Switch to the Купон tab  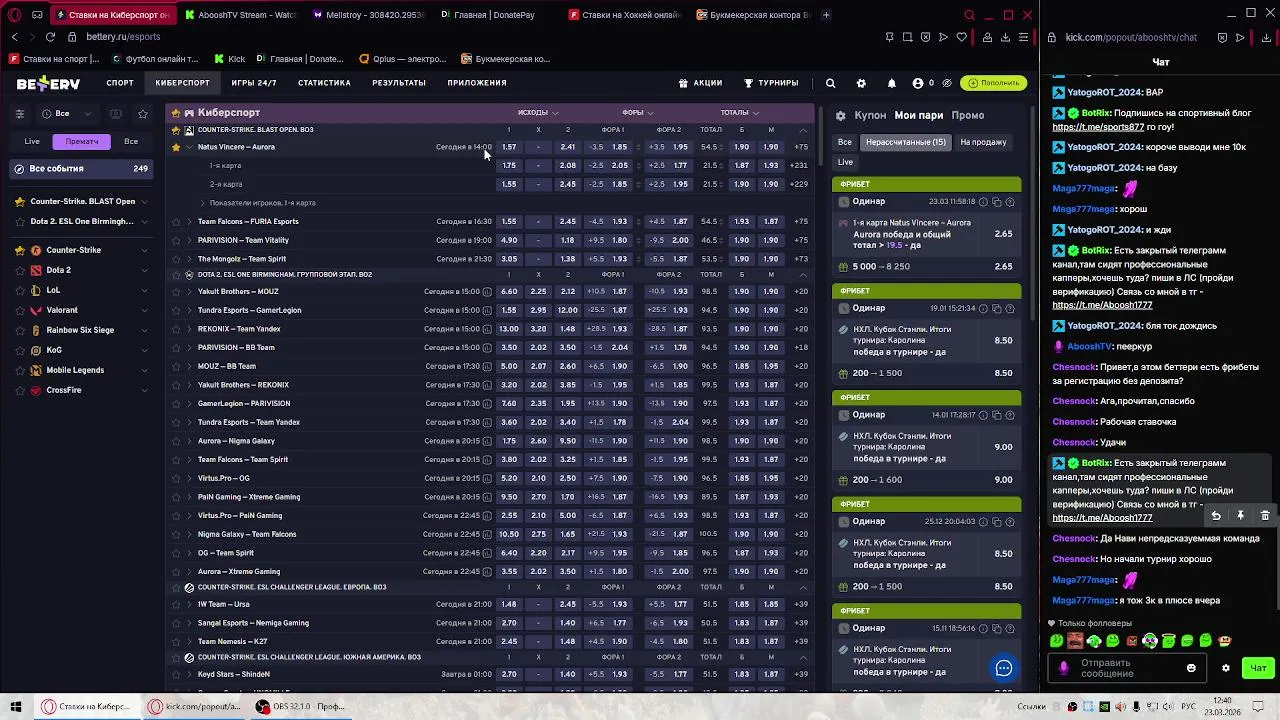point(870,116)
